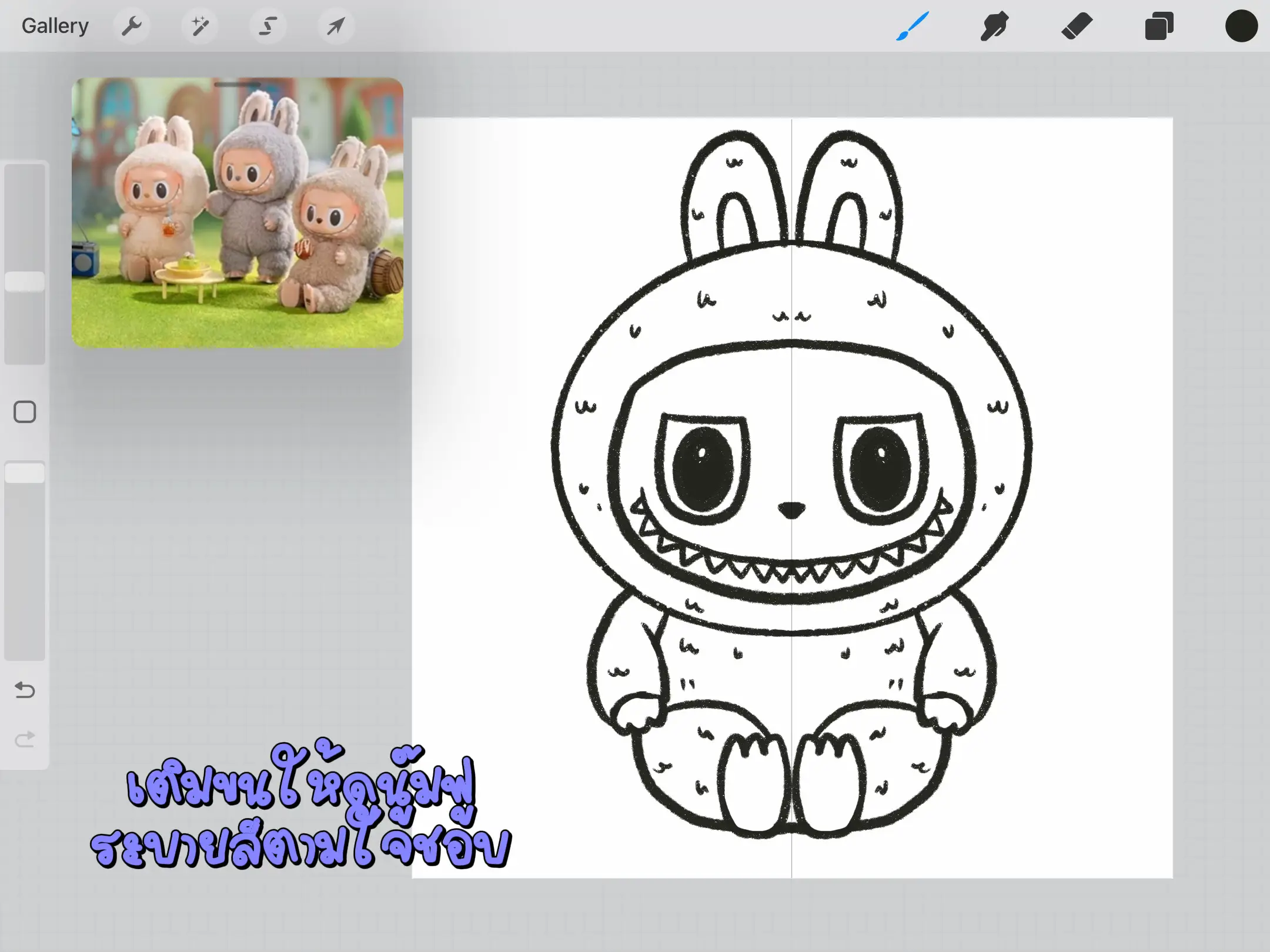Viewport: 1270px width, 952px height.
Task: Click the brush opacity slider handle
Action: (x=25, y=472)
